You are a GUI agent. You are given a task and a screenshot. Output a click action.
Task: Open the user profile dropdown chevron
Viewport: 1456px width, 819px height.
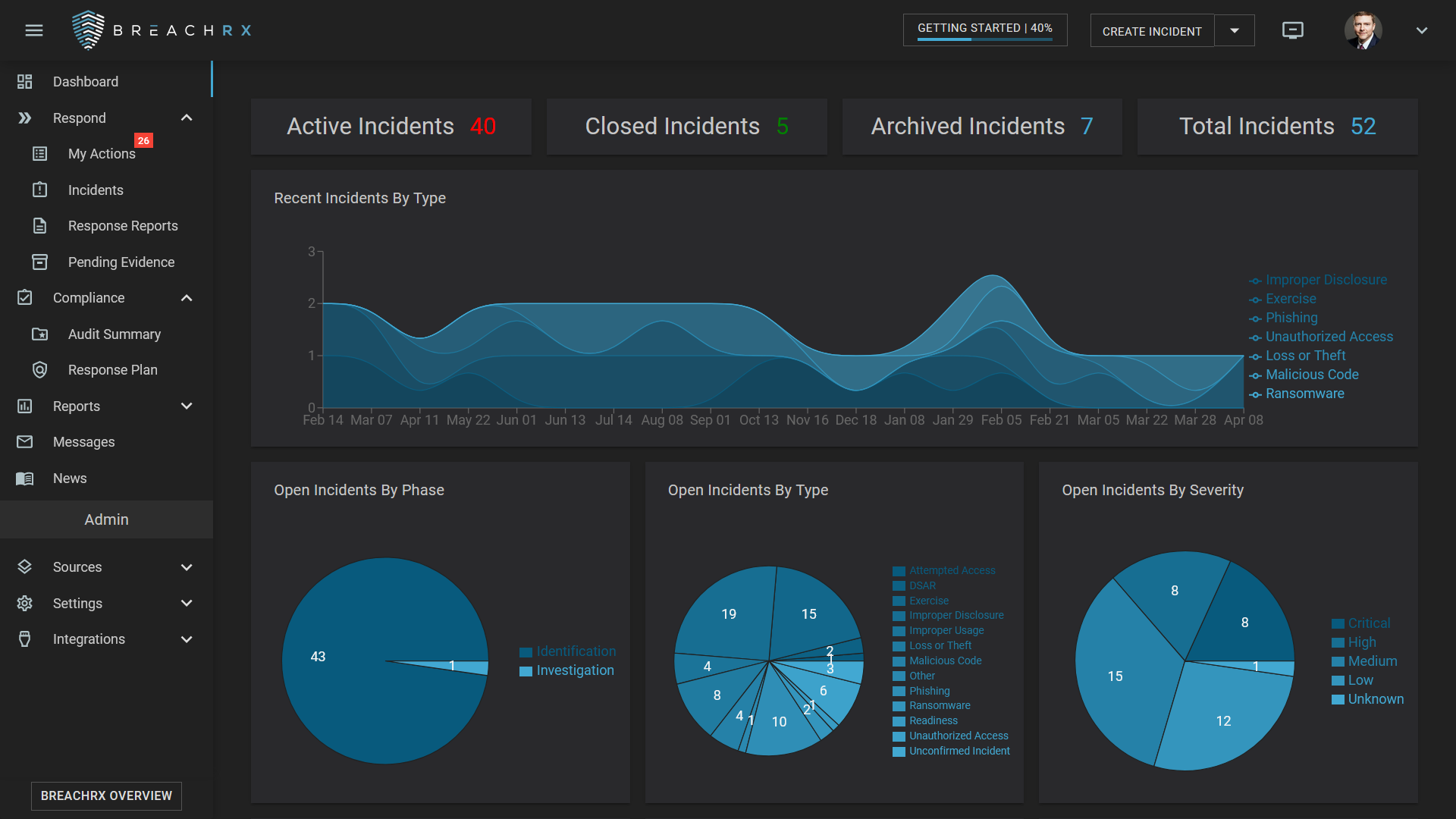pos(1422,30)
